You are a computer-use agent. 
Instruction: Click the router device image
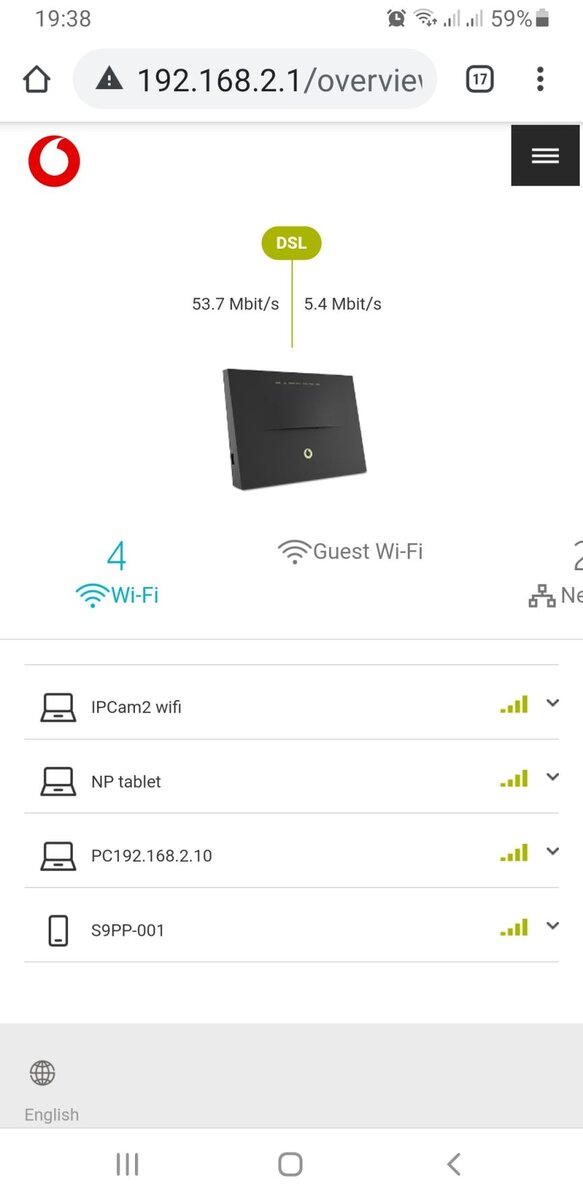point(294,428)
